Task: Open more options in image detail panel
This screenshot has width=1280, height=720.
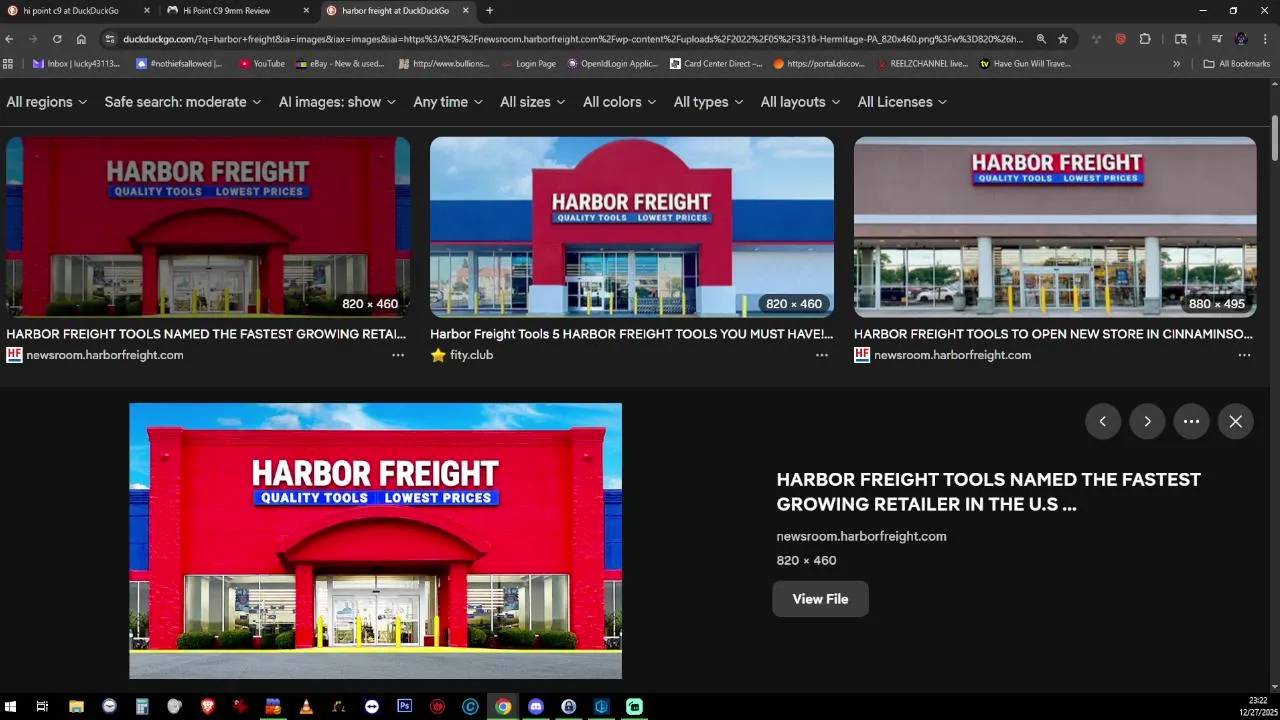Action: coord(1191,421)
